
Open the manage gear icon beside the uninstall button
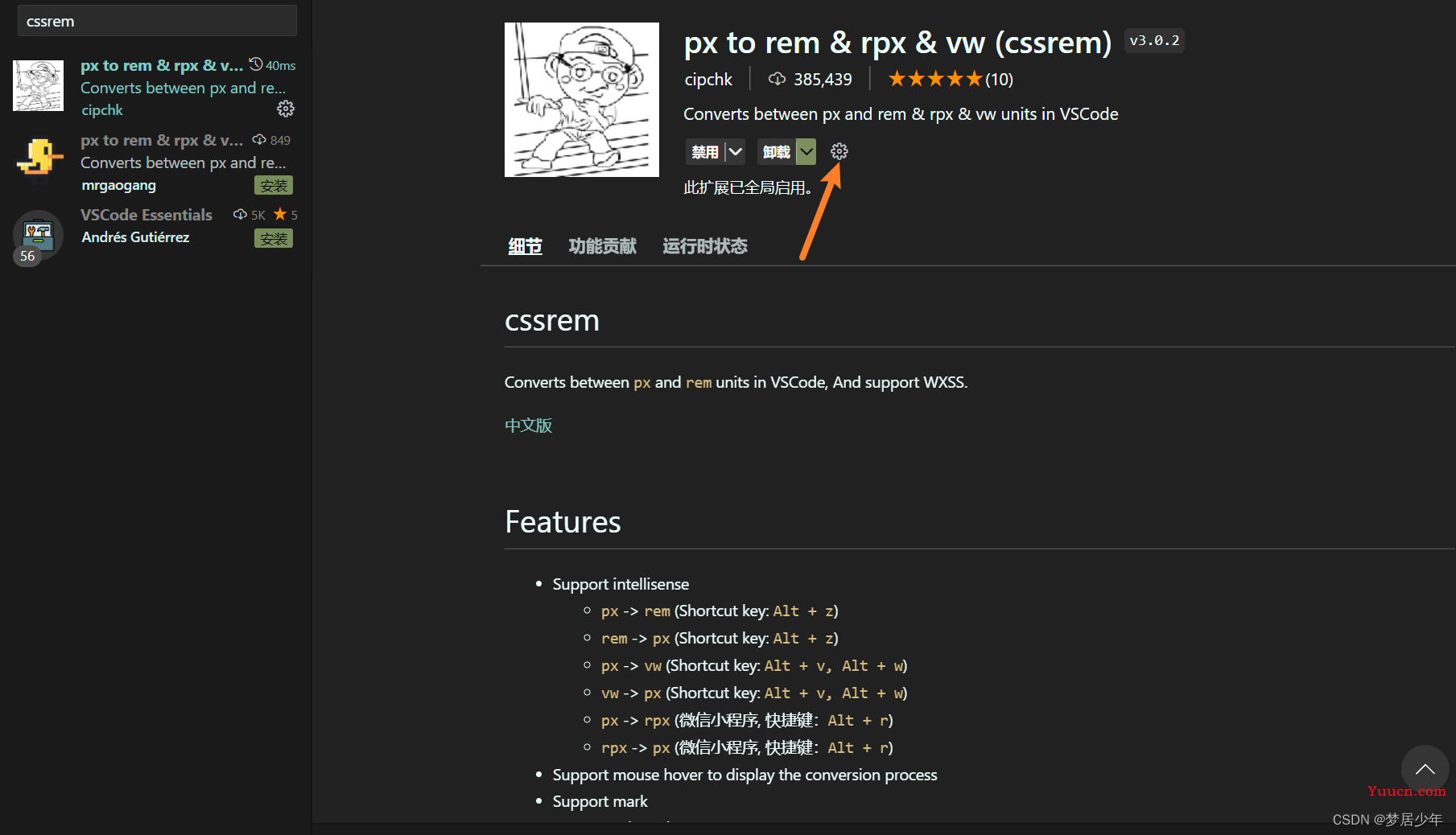click(x=839, y=151)
